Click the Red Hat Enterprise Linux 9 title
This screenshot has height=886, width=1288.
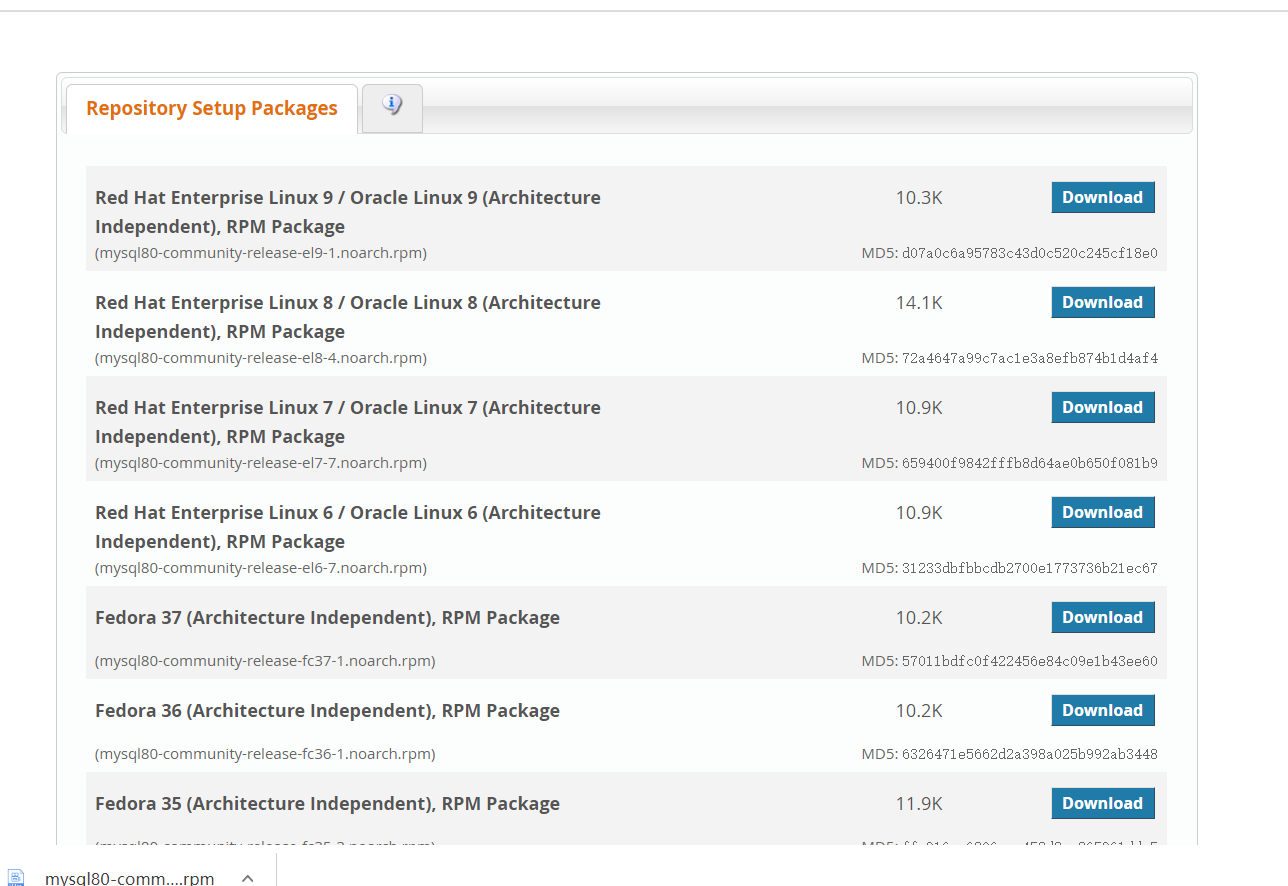click(348, 212)
